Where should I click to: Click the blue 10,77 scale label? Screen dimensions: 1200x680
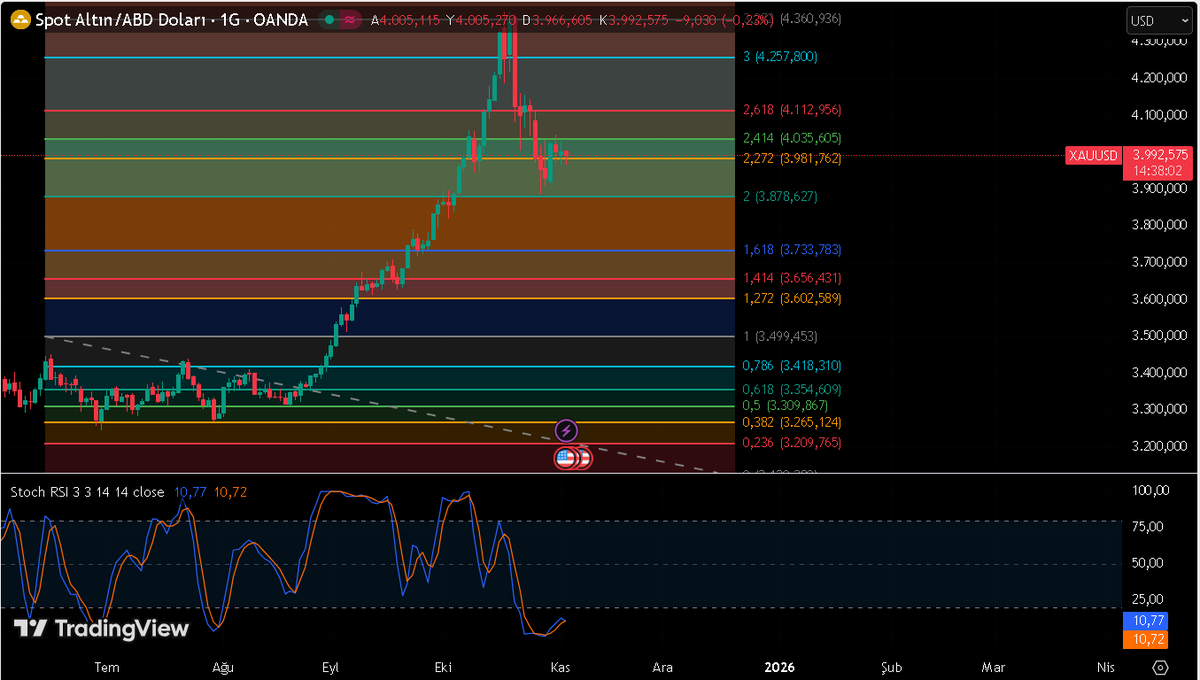click(x=1146, y=621)
